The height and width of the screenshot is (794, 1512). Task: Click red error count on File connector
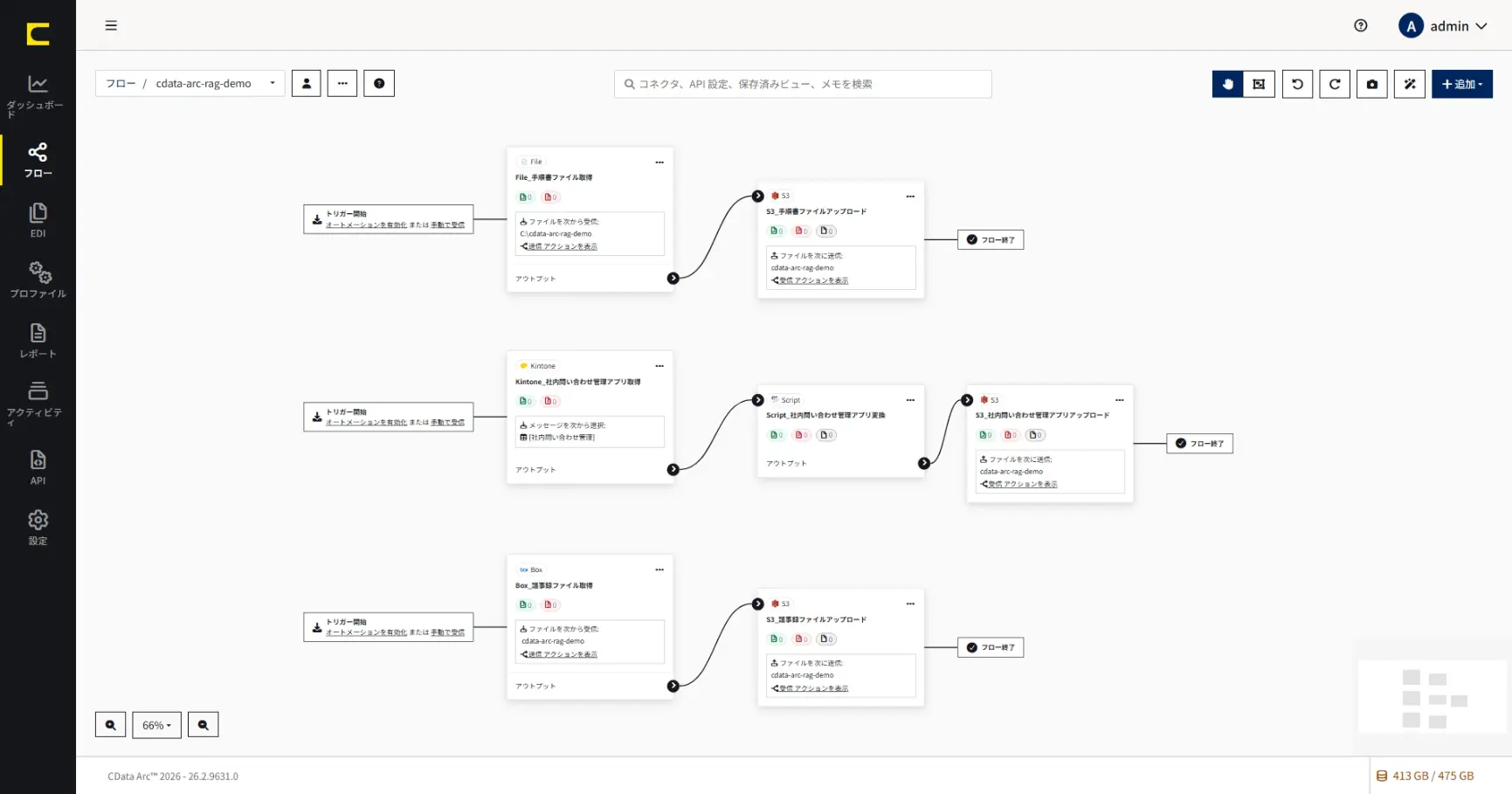pyautogui.click(x=550, y=197)
